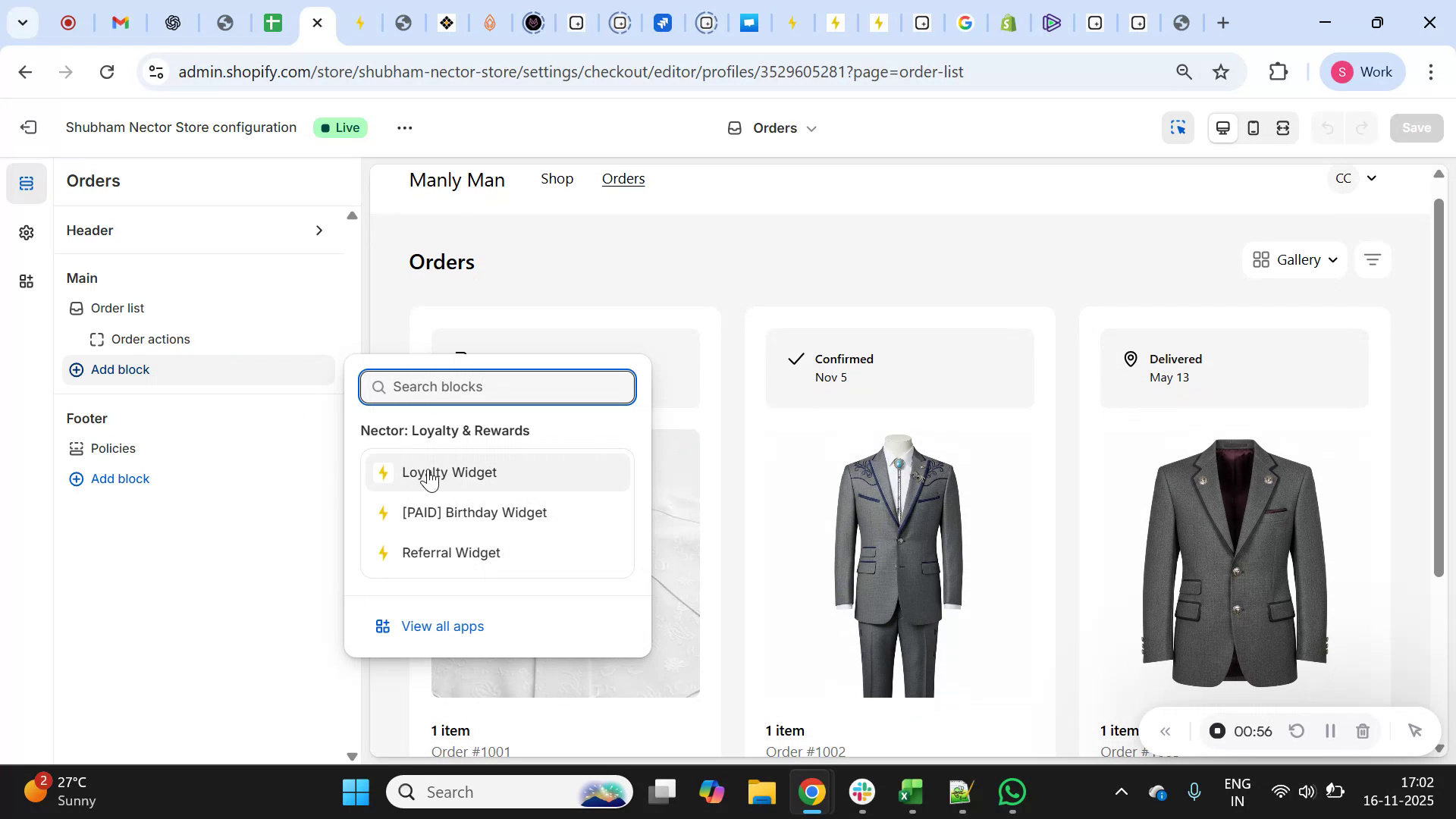The height and width of the screenshot is (819, 1456).
Task: Expand the Header section
Action: [x=197, y=231]
